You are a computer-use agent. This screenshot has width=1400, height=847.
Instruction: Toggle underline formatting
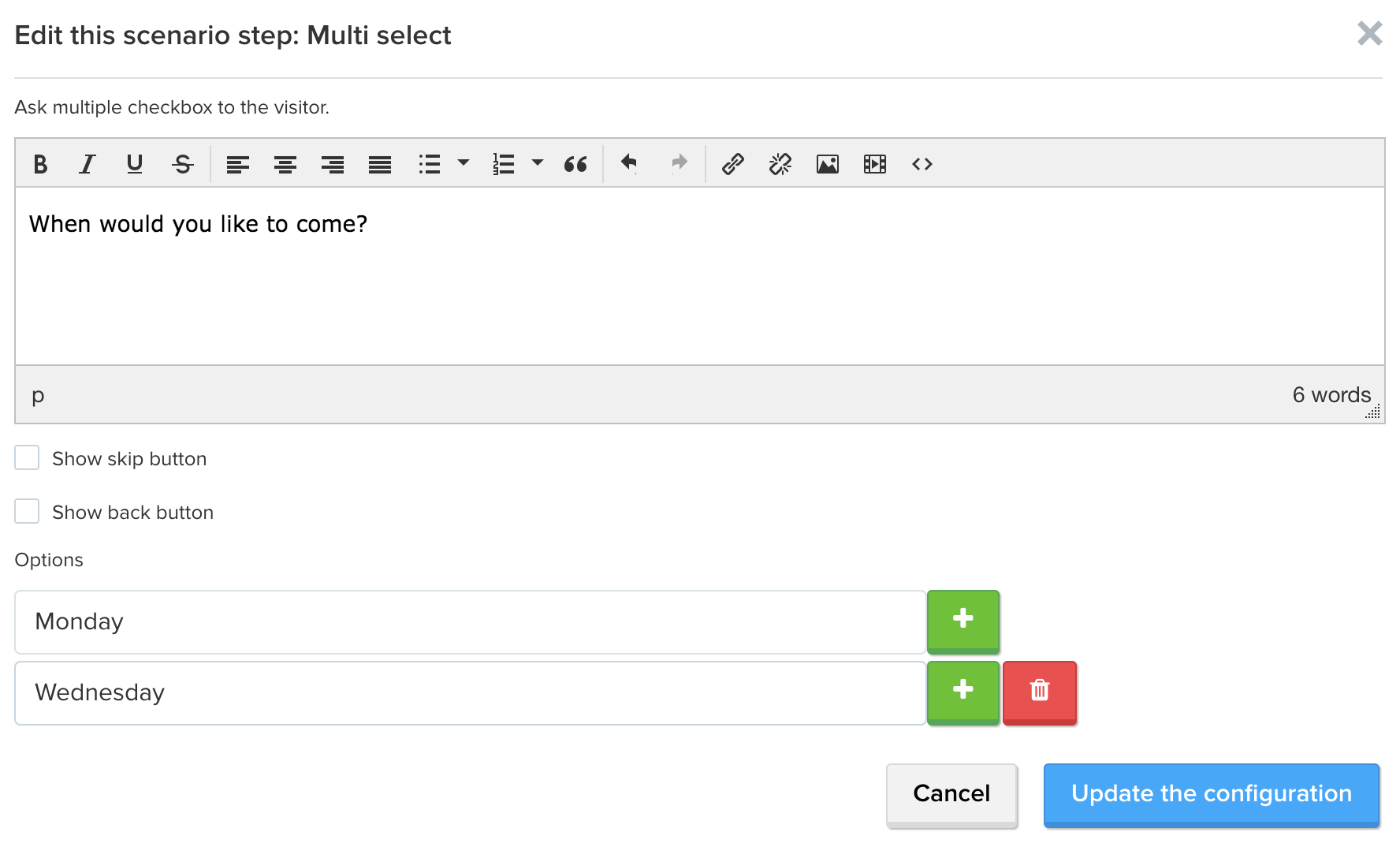(x=135, y=164)
